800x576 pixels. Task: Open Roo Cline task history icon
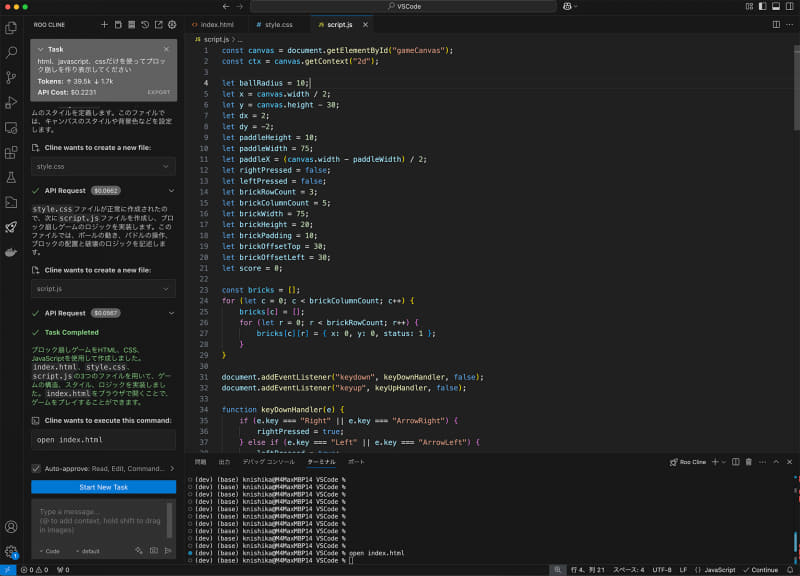tap(144, 23)
